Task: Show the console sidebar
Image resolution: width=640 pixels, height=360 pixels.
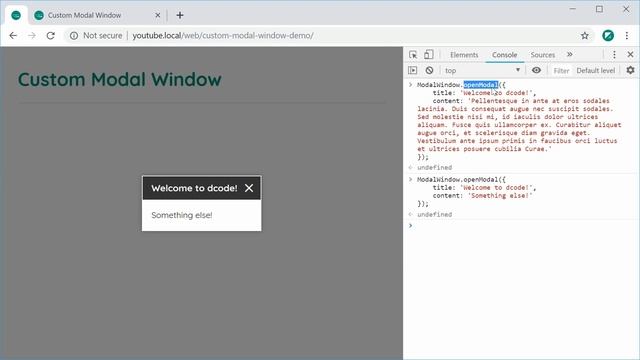Action: [413, 70]
